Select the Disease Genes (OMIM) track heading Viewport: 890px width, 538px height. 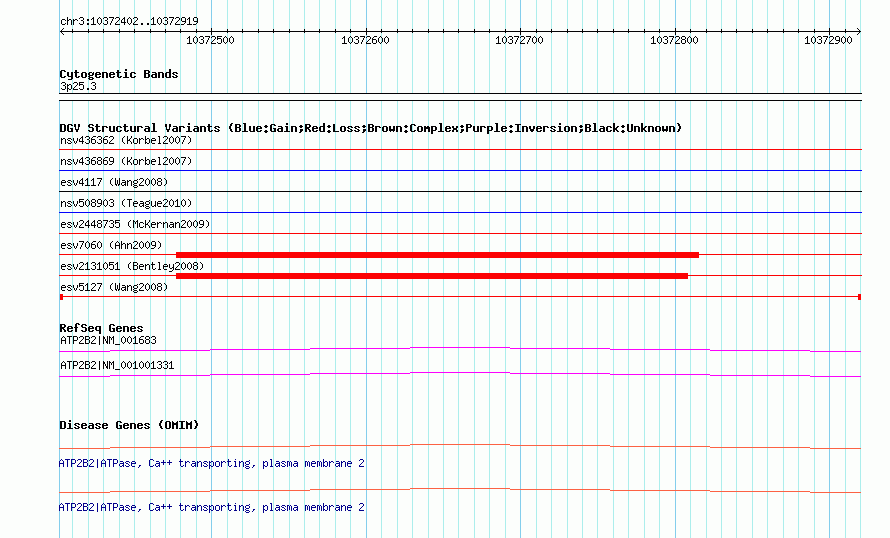(x=129, y=425)
